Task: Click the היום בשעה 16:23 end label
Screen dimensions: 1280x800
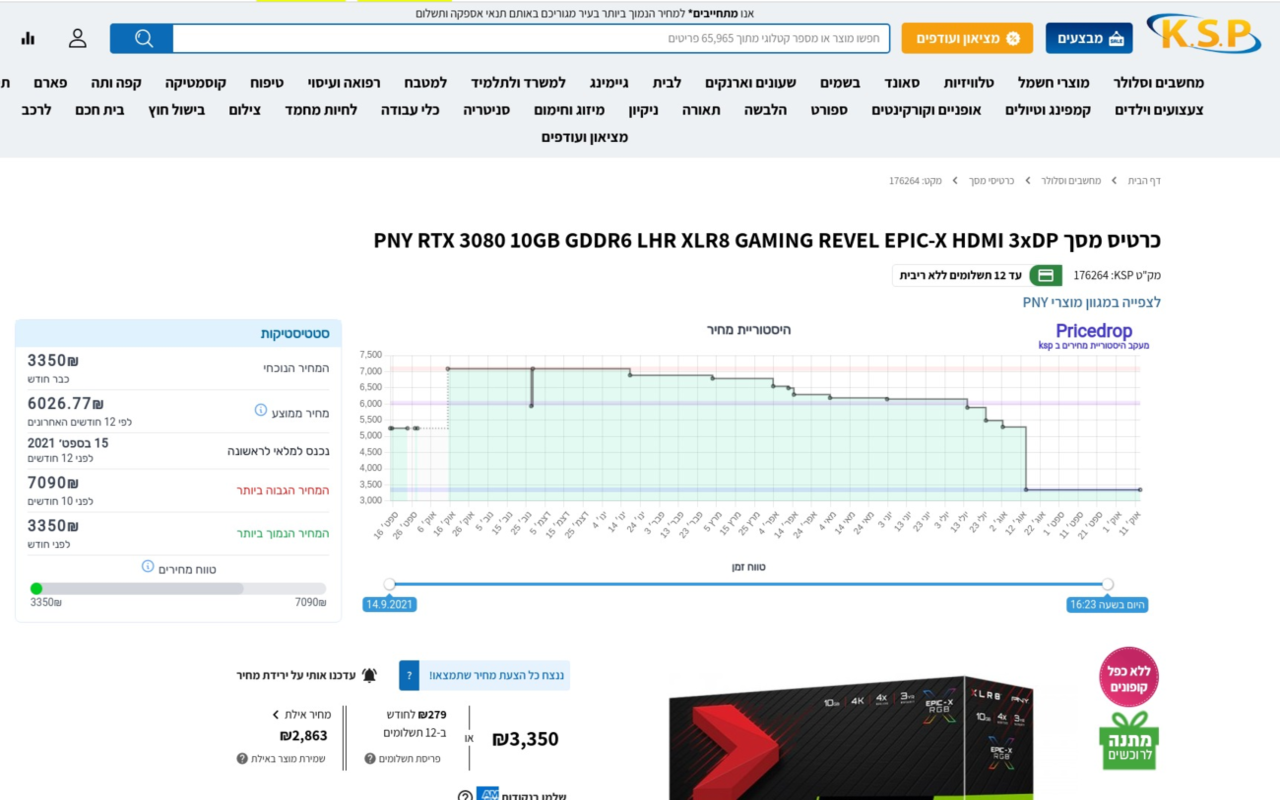Action: click(1107, 605)
